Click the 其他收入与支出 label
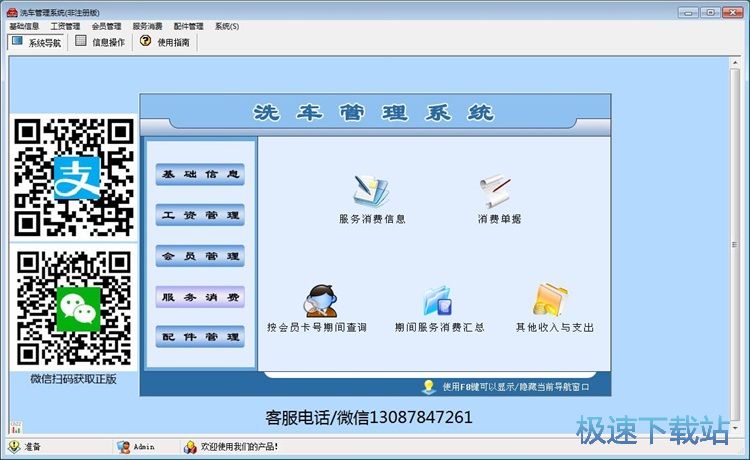 tap(554, 328)
